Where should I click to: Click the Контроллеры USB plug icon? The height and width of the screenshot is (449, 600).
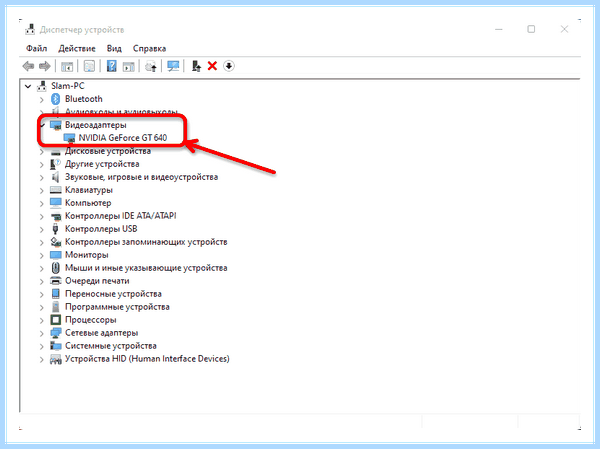coord(55,229)
